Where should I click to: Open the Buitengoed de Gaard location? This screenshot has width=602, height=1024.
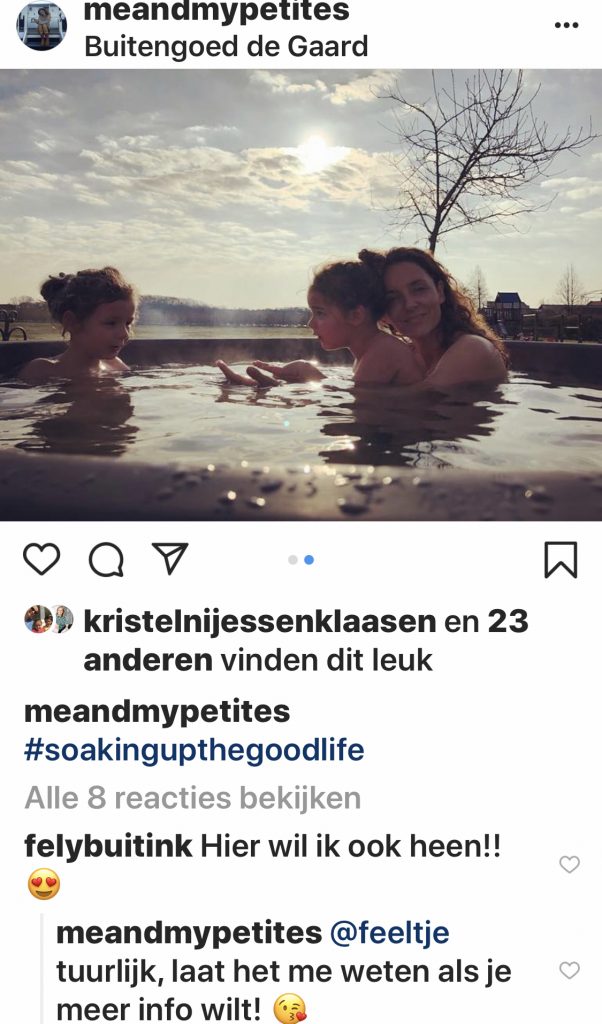(x=226, y=47)
